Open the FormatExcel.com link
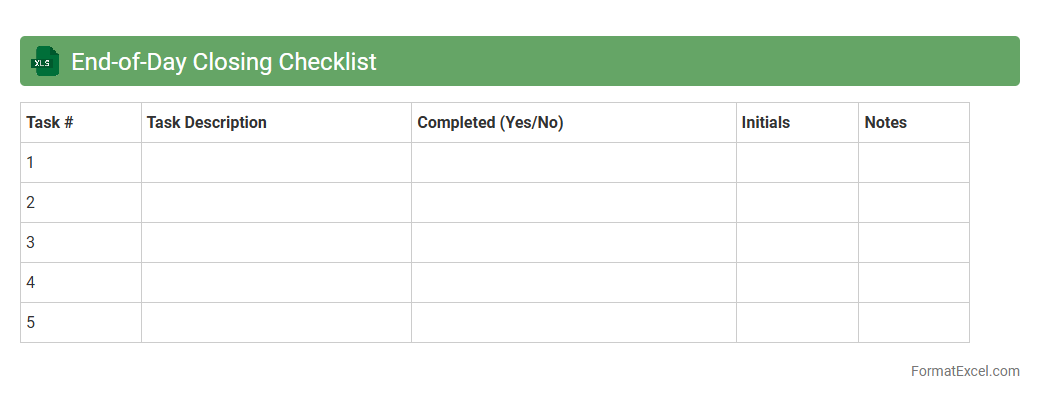Screen dimensions: 1040x400 point(965,371)
